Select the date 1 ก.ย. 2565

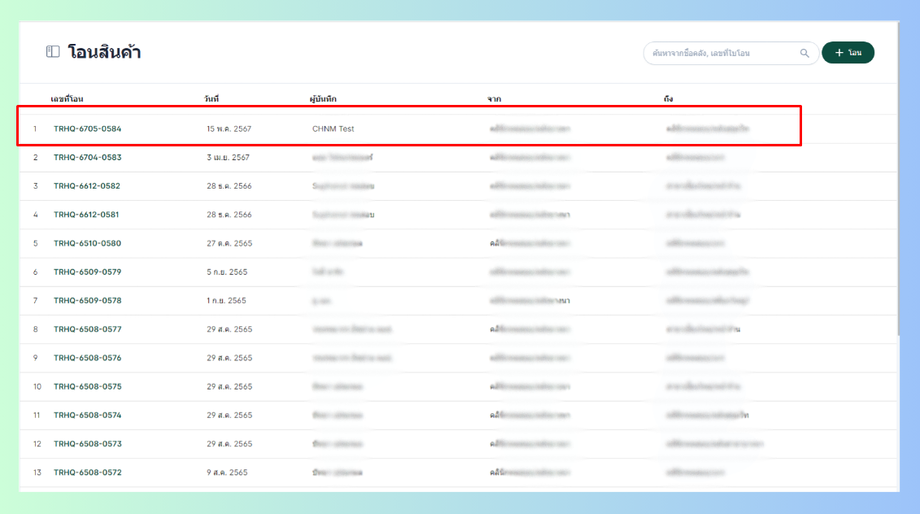coord(226,300)
